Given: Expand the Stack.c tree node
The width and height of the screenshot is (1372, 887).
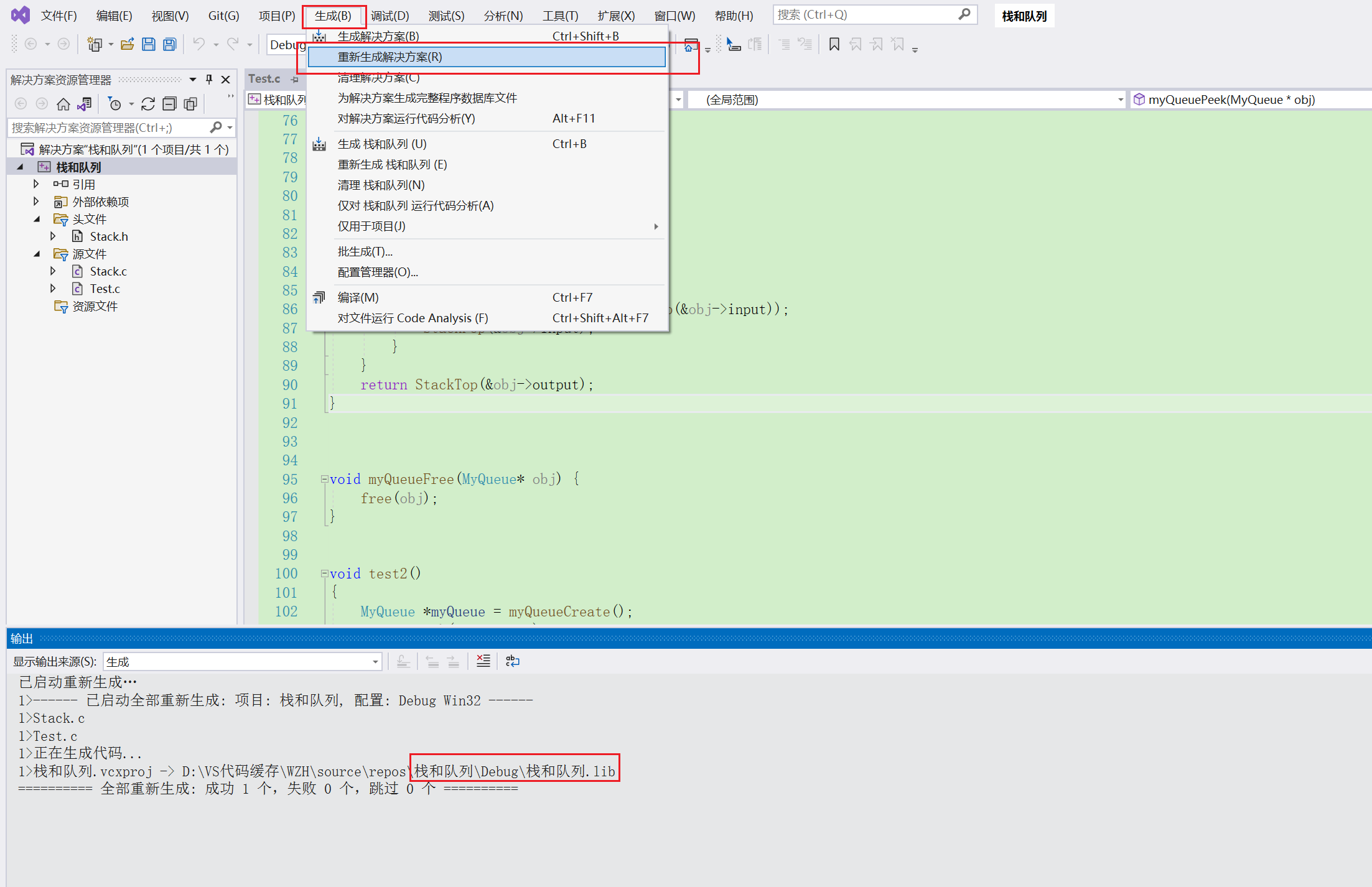Looking at the screenshot, I should click(54, 271).
